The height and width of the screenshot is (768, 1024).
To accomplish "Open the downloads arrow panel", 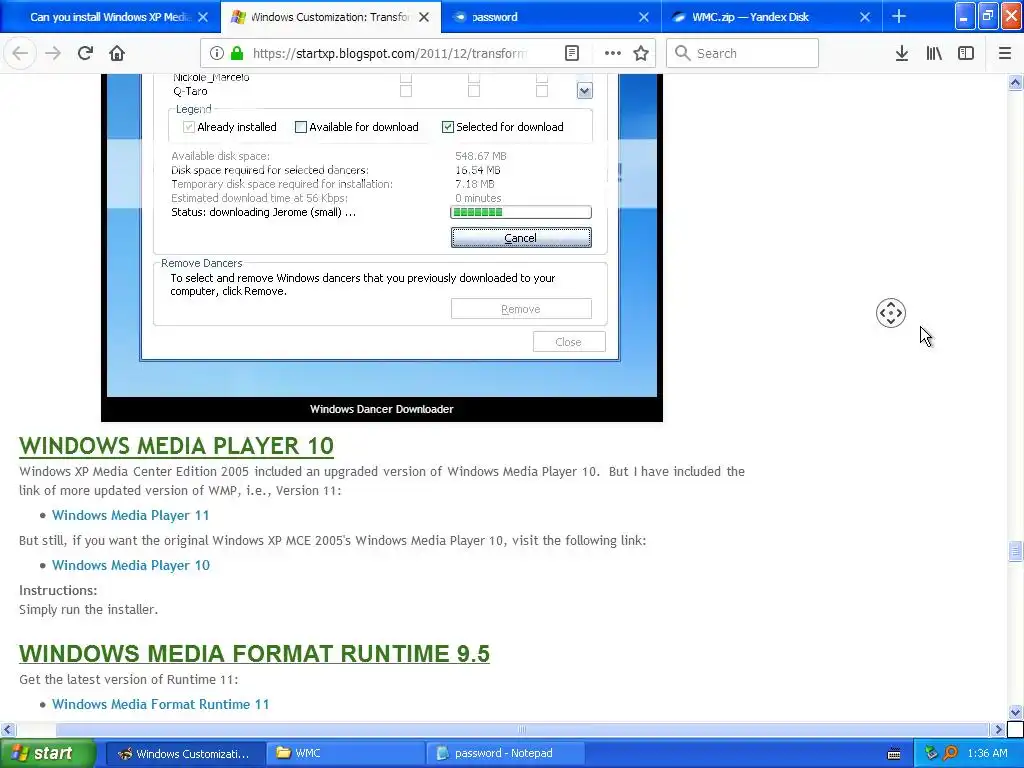I will pyautogui.click(x=901, y=53).
